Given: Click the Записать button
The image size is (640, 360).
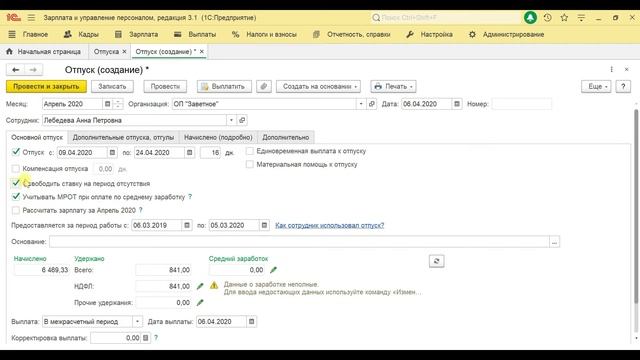Looking at the screenshot, I should [112, 87].
